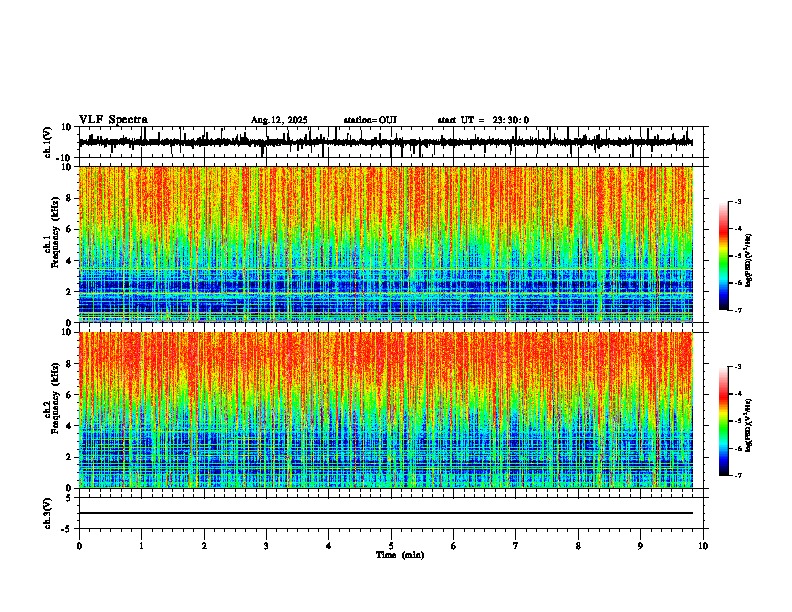The height and width of the screenshot is (612, 792).
Task: Click inside the ch.1 waveform panel
Action: point(391,142)
